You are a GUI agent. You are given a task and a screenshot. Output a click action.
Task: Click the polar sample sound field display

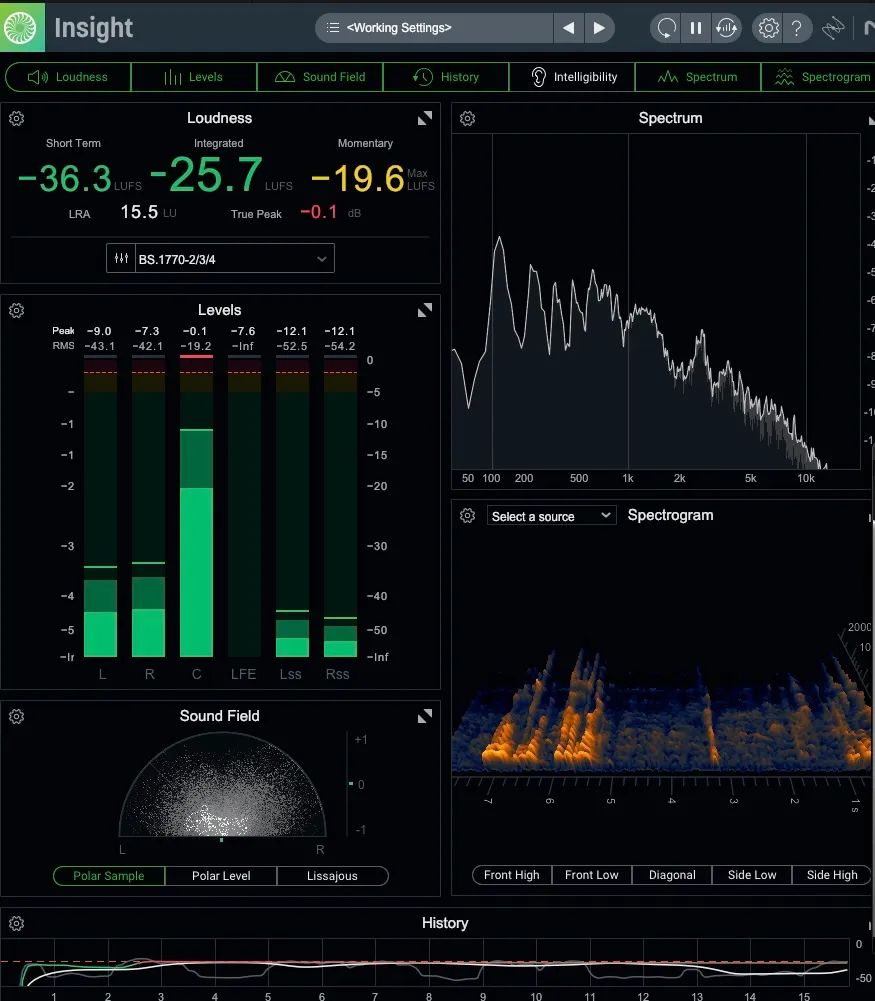[222, 784]
